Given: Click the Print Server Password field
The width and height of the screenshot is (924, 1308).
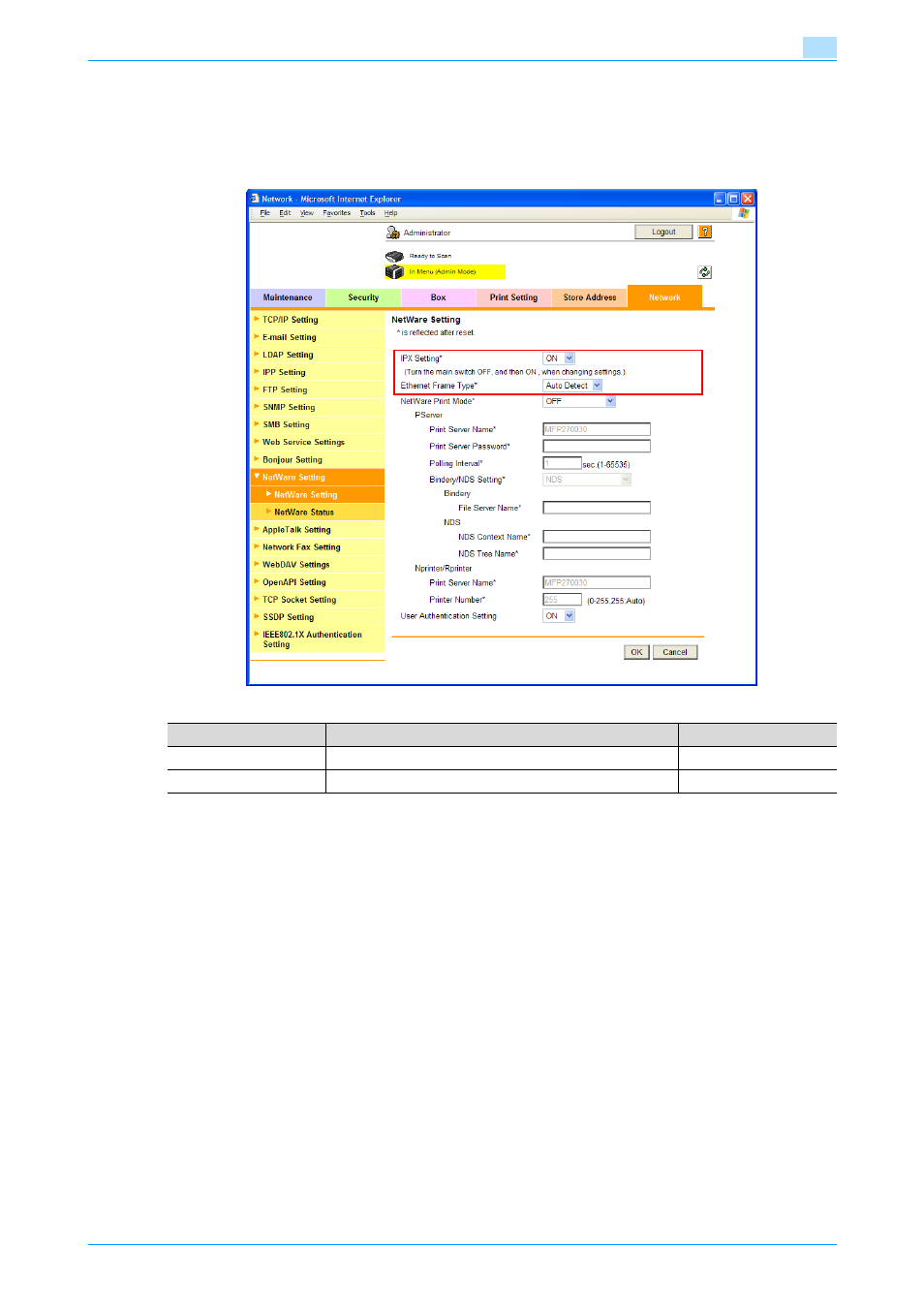Looking at the screenshot, I should point(597,447).
